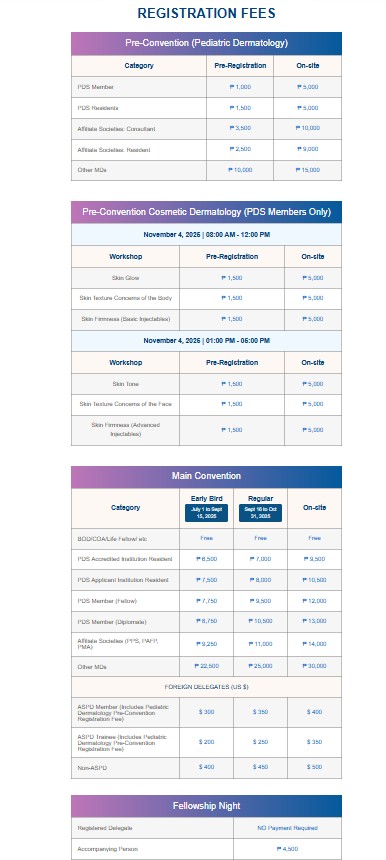Click PDS Member pre-registration fee 1,000
The width and height of the screenshot is (386, 860).
click(240, 87)
